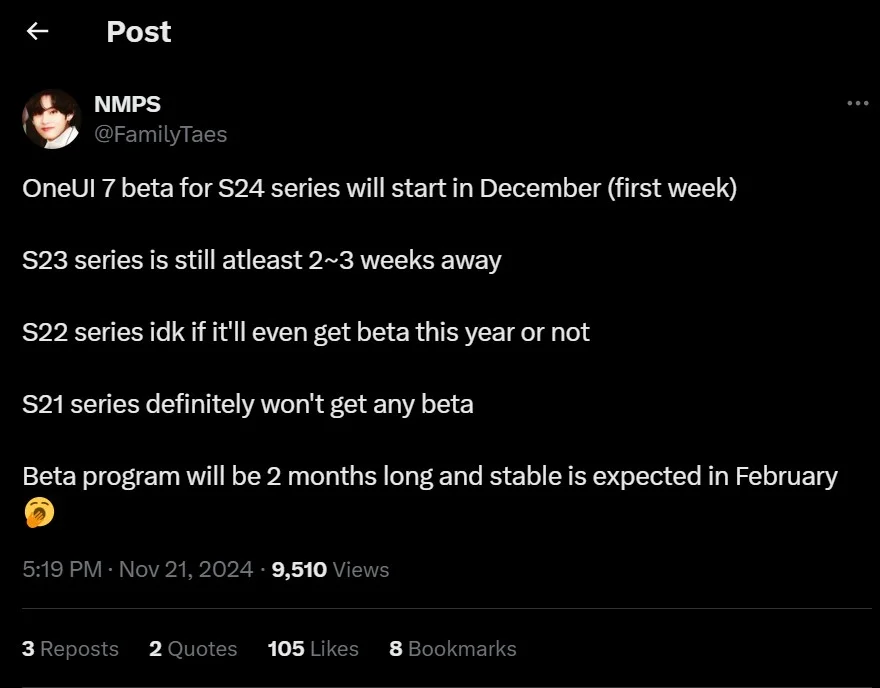Visit the @FamilyTaes handle link
This screenshot has width=880, height=688.
pyautogui.click(x=160, y=134)
